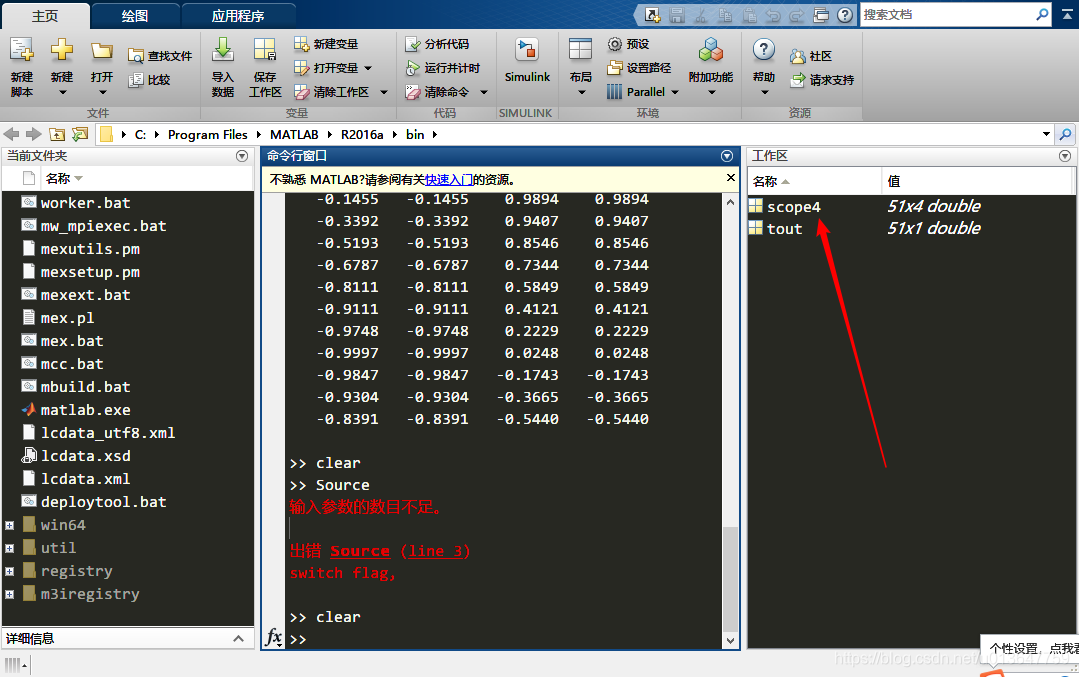The height and width of the screenshot is (677, 1079).
Task: Click the New (新建) plus icon
Action: click(x=62, y=50)
